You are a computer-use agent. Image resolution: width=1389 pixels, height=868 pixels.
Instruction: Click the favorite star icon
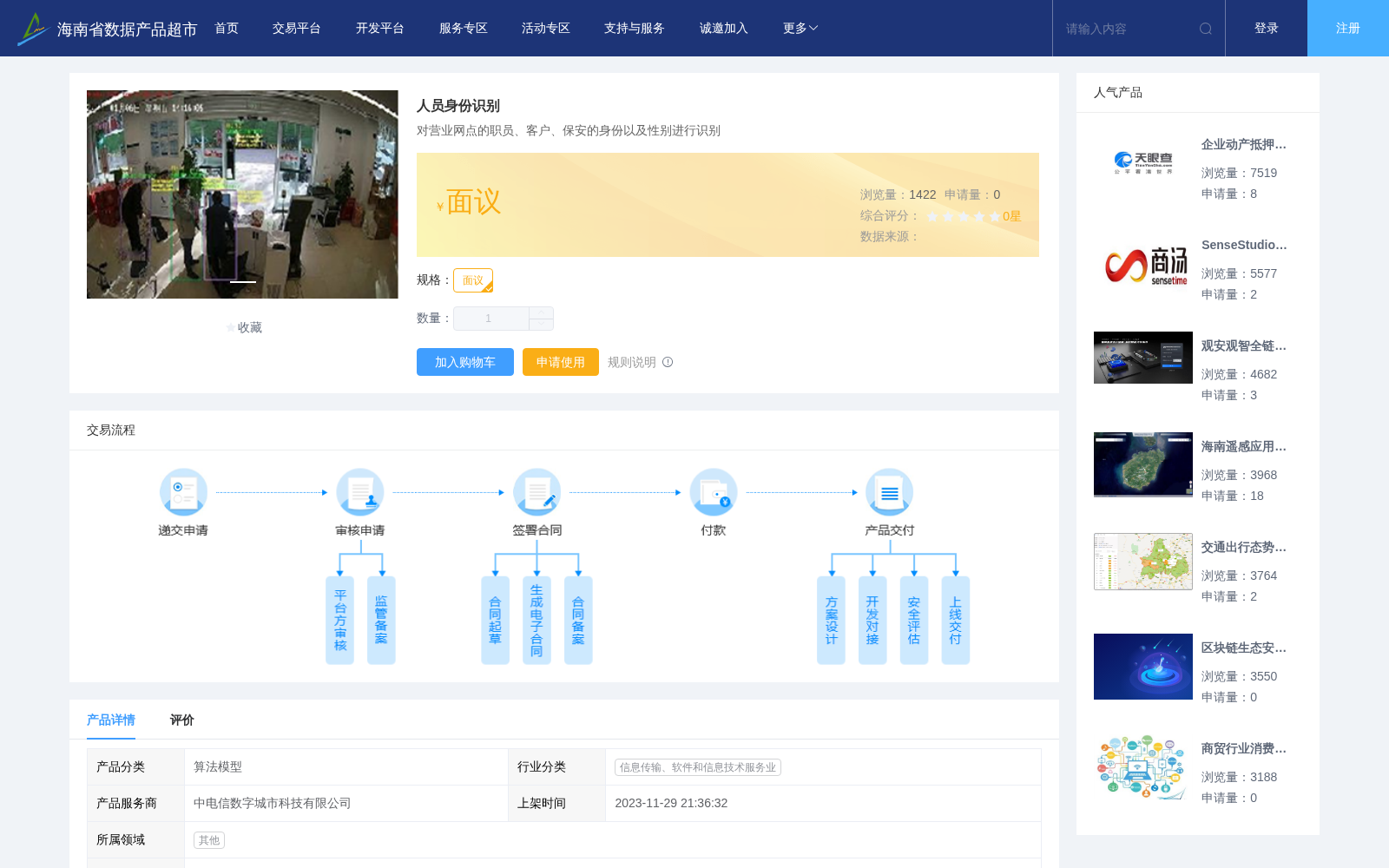230,327
